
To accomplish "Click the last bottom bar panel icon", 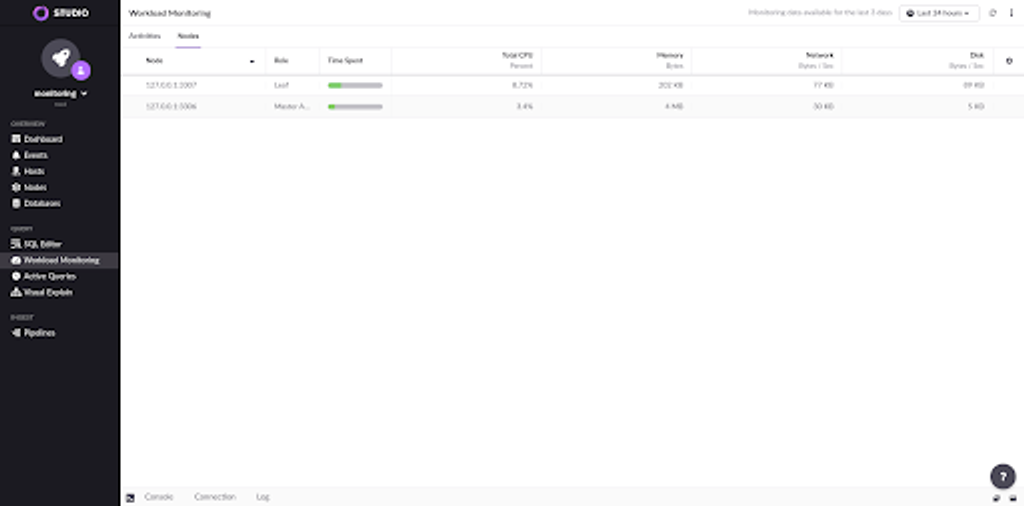I will (x=1013, y=498).
